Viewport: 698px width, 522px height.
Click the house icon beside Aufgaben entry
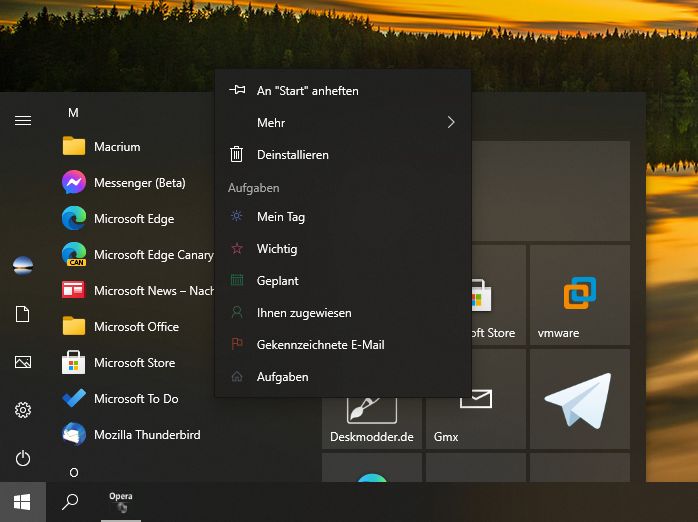point(237,376)
